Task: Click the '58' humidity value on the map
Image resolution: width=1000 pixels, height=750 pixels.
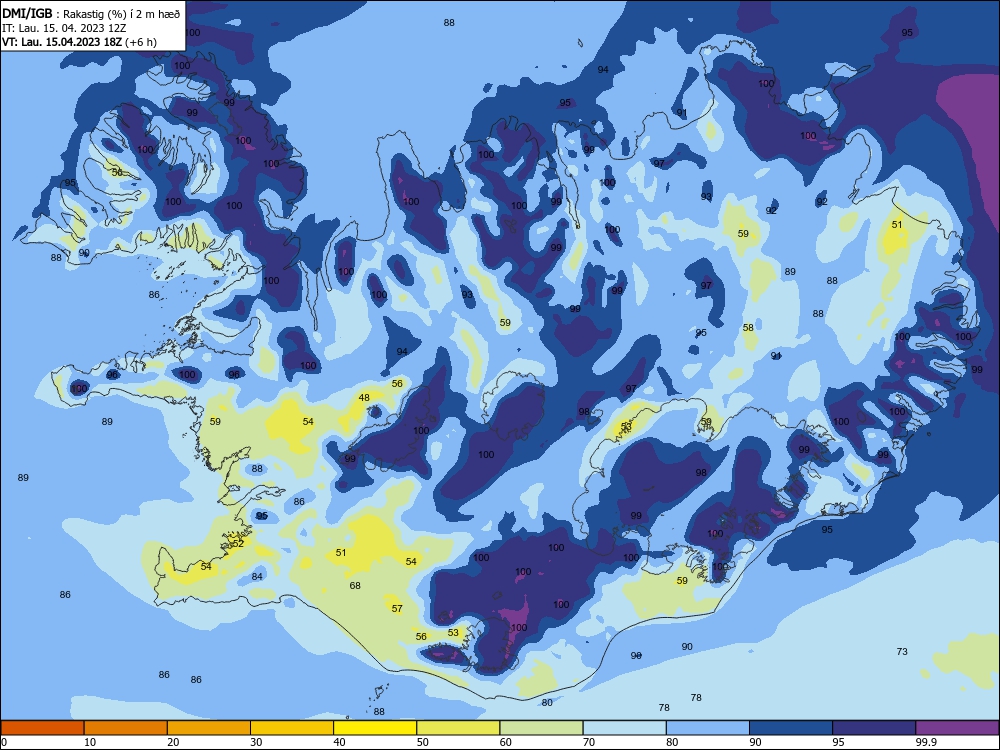Action: pos(748,327)
